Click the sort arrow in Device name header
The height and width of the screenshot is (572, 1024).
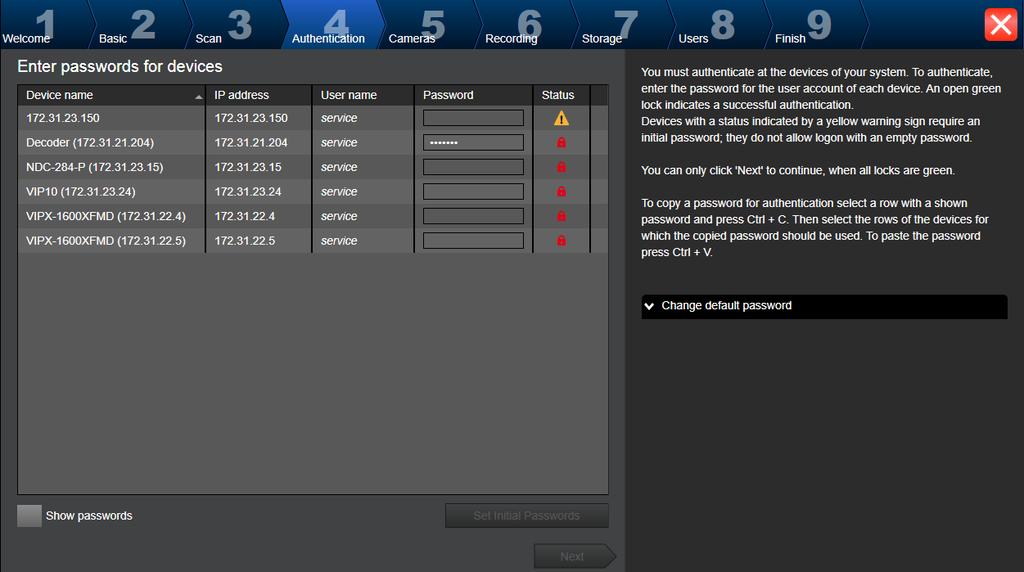coord(199,97)
